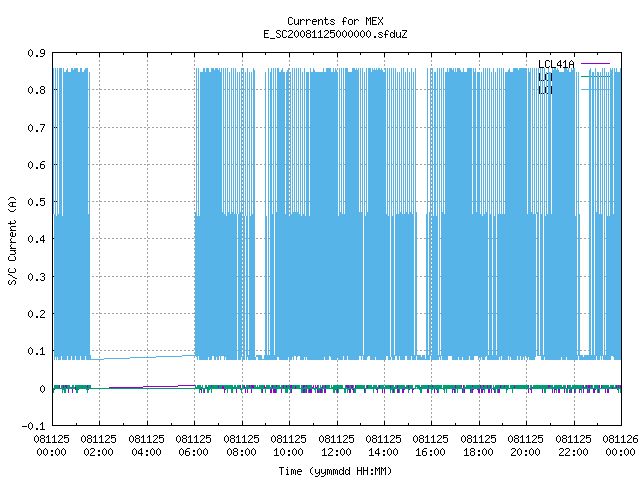Click the y-axis tick label '0.1'

[36, 351]
